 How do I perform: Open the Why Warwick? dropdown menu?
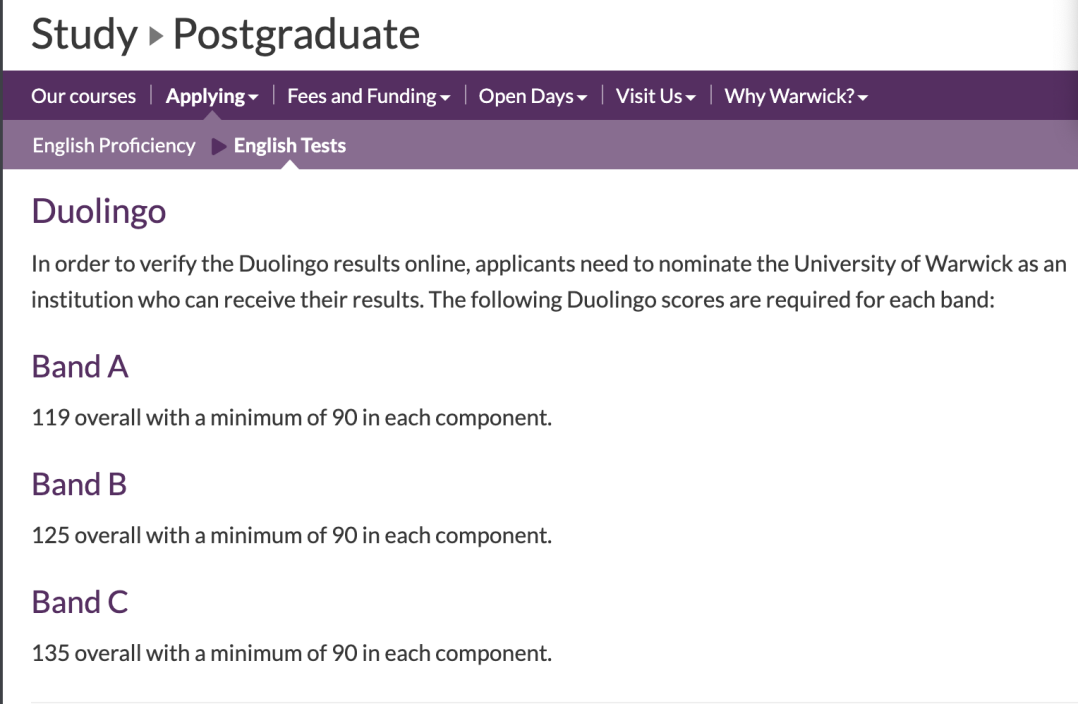tap(795, 96)
